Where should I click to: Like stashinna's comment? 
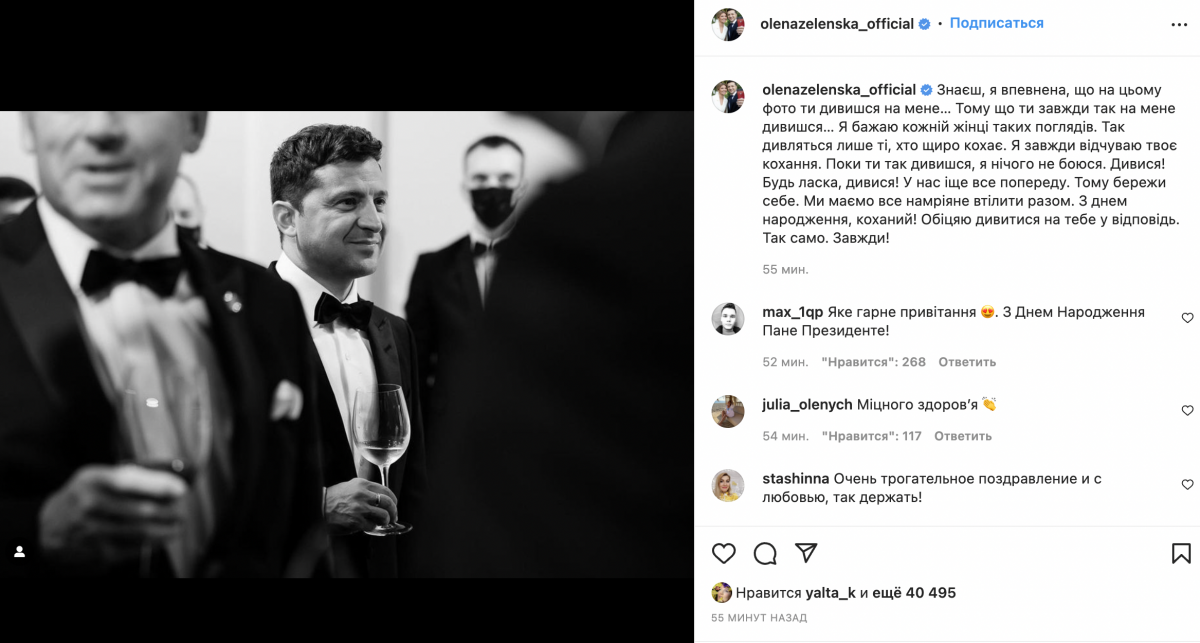coord(1187,484)
